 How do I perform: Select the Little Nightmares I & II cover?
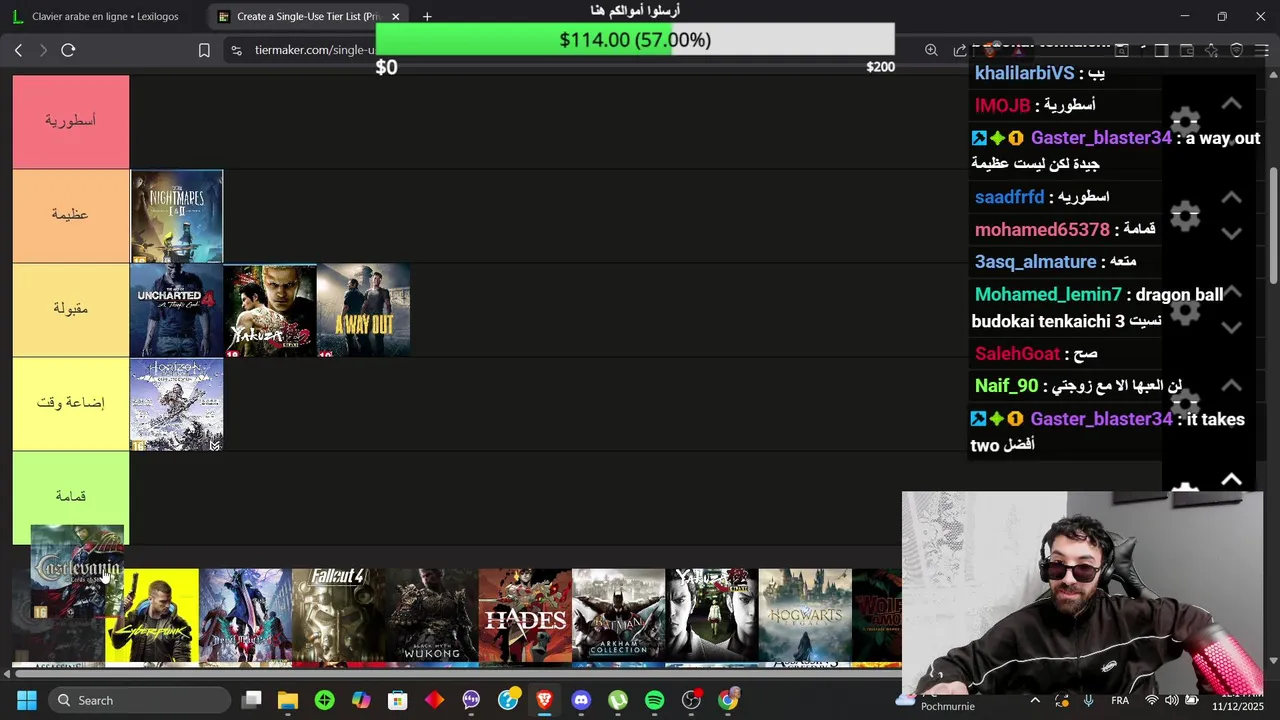click(x=177, y=216)
